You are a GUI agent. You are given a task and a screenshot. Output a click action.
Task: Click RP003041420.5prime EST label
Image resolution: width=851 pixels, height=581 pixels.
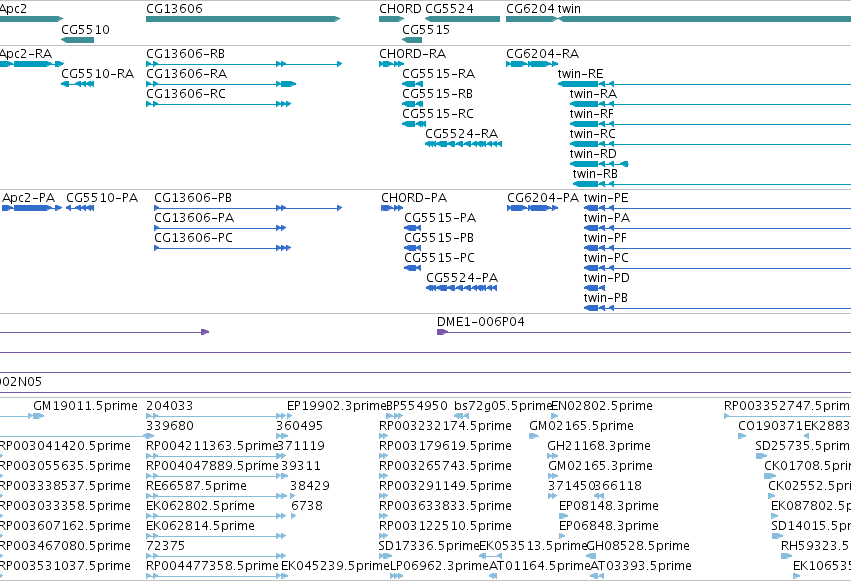tap(65, 446)
